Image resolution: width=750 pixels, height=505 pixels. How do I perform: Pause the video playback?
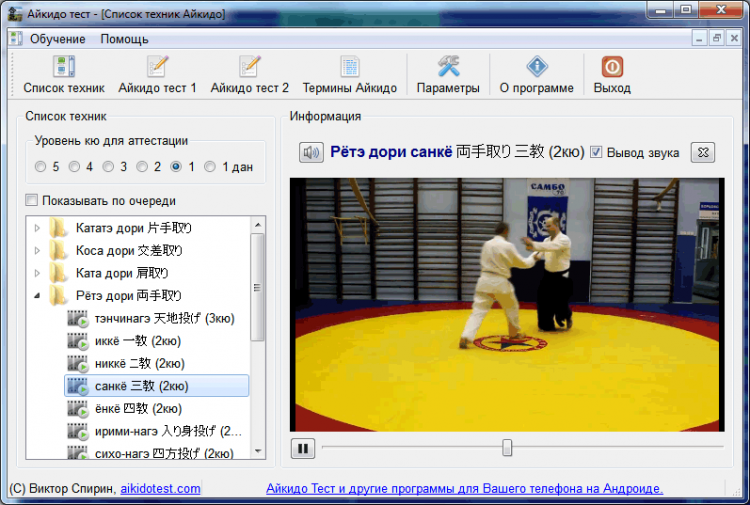[x=303, y=449]
